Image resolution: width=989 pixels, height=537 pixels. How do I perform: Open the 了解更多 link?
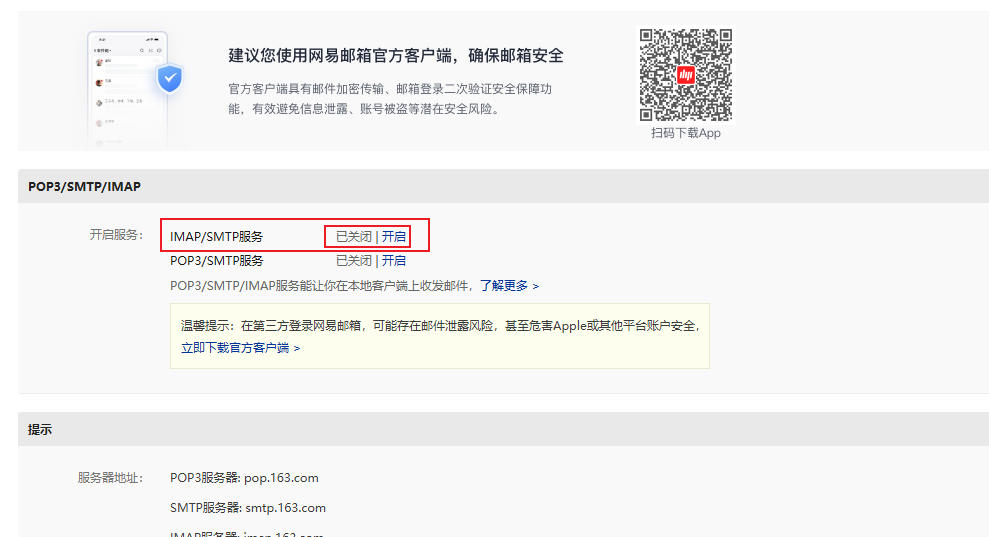point(508,285)
